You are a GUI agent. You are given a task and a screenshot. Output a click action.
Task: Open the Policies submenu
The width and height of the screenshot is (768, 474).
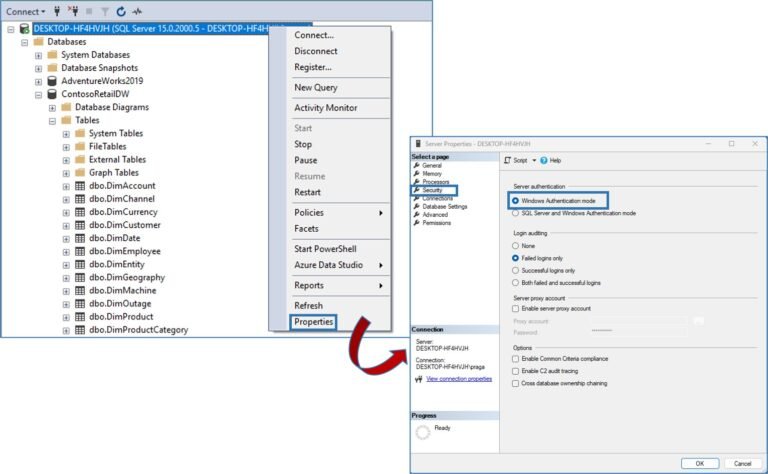tap(338, 213)
